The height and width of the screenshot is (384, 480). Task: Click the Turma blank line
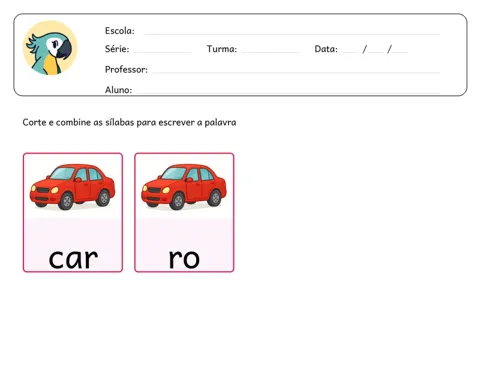tap(270, 52)
